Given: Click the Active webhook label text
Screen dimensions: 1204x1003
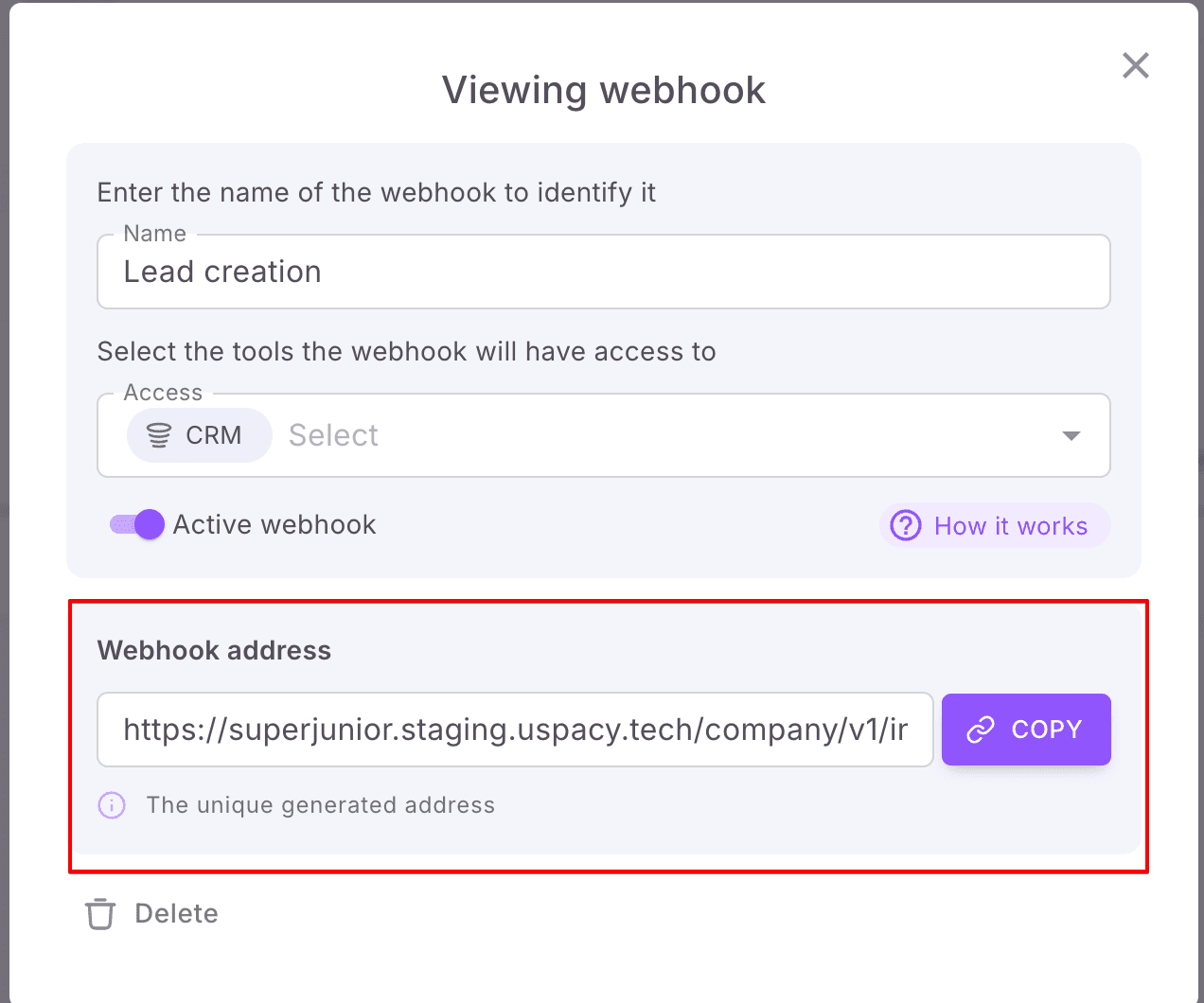Looking at the screenshot, I should (274, 524).
